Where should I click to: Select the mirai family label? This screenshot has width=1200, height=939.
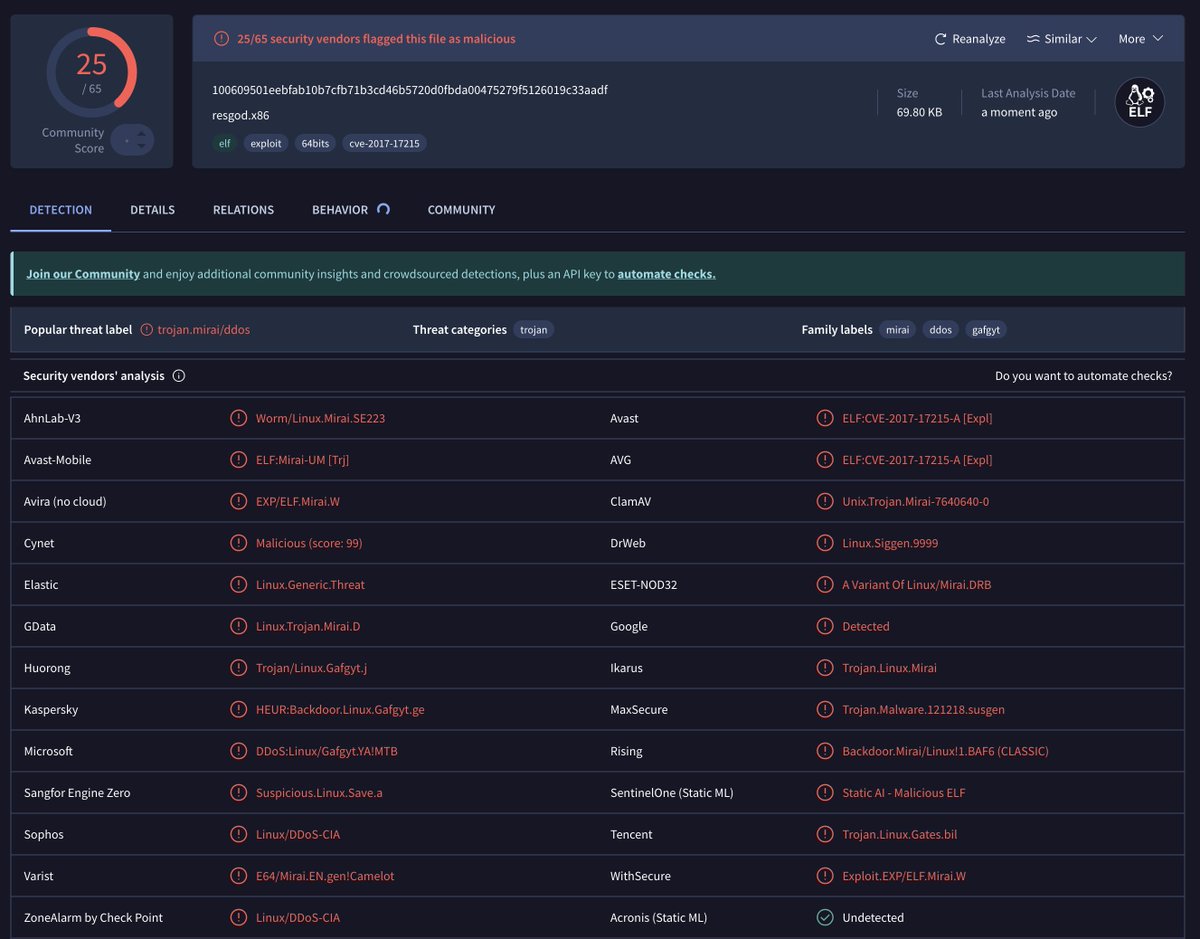pos(898,329)
